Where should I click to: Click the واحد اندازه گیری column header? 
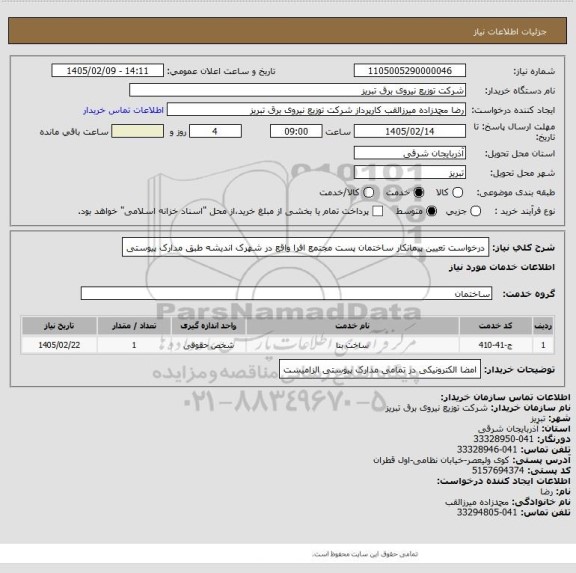[x=208, y=326]
